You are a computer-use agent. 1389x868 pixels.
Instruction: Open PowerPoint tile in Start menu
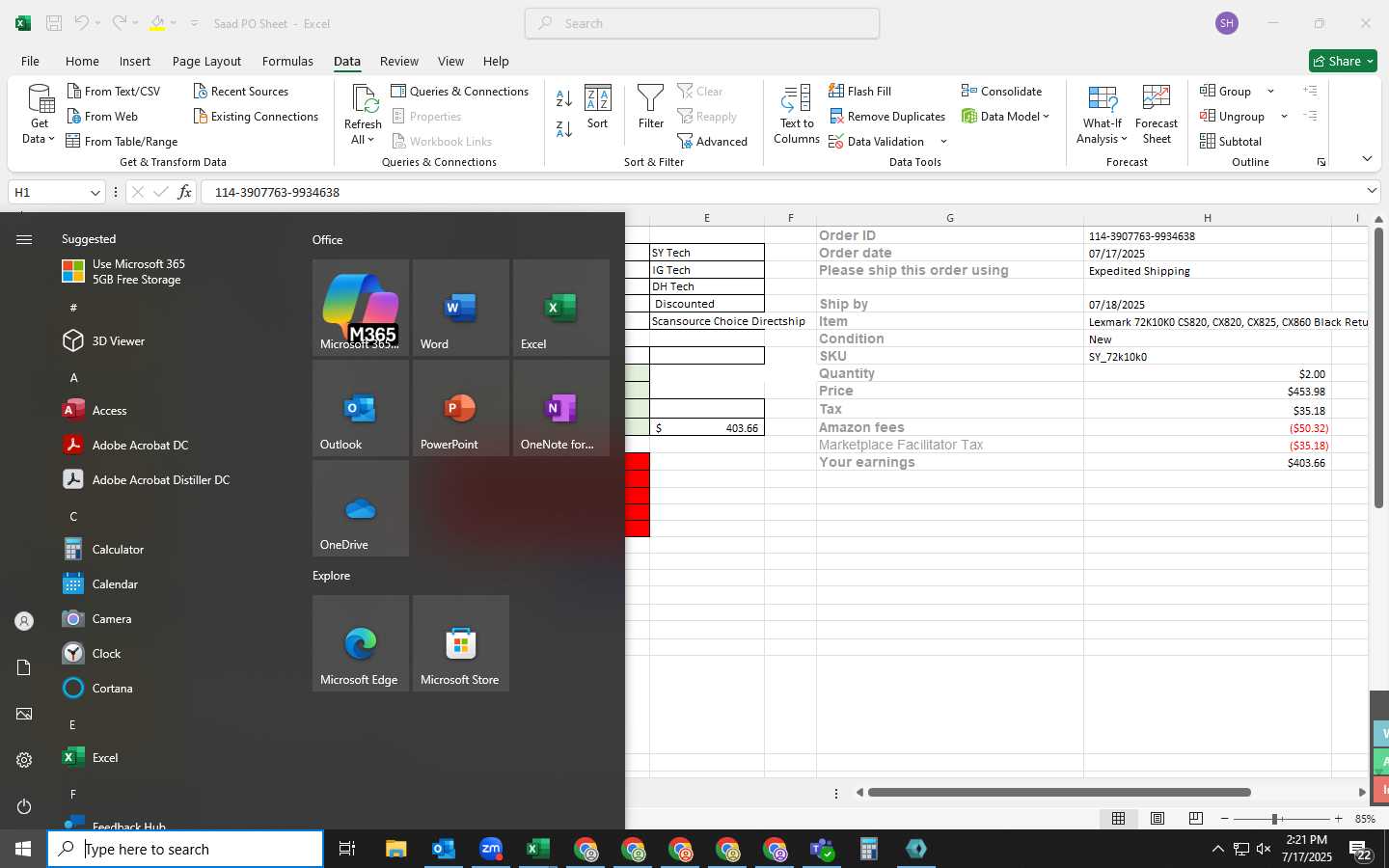pos(459,408)
